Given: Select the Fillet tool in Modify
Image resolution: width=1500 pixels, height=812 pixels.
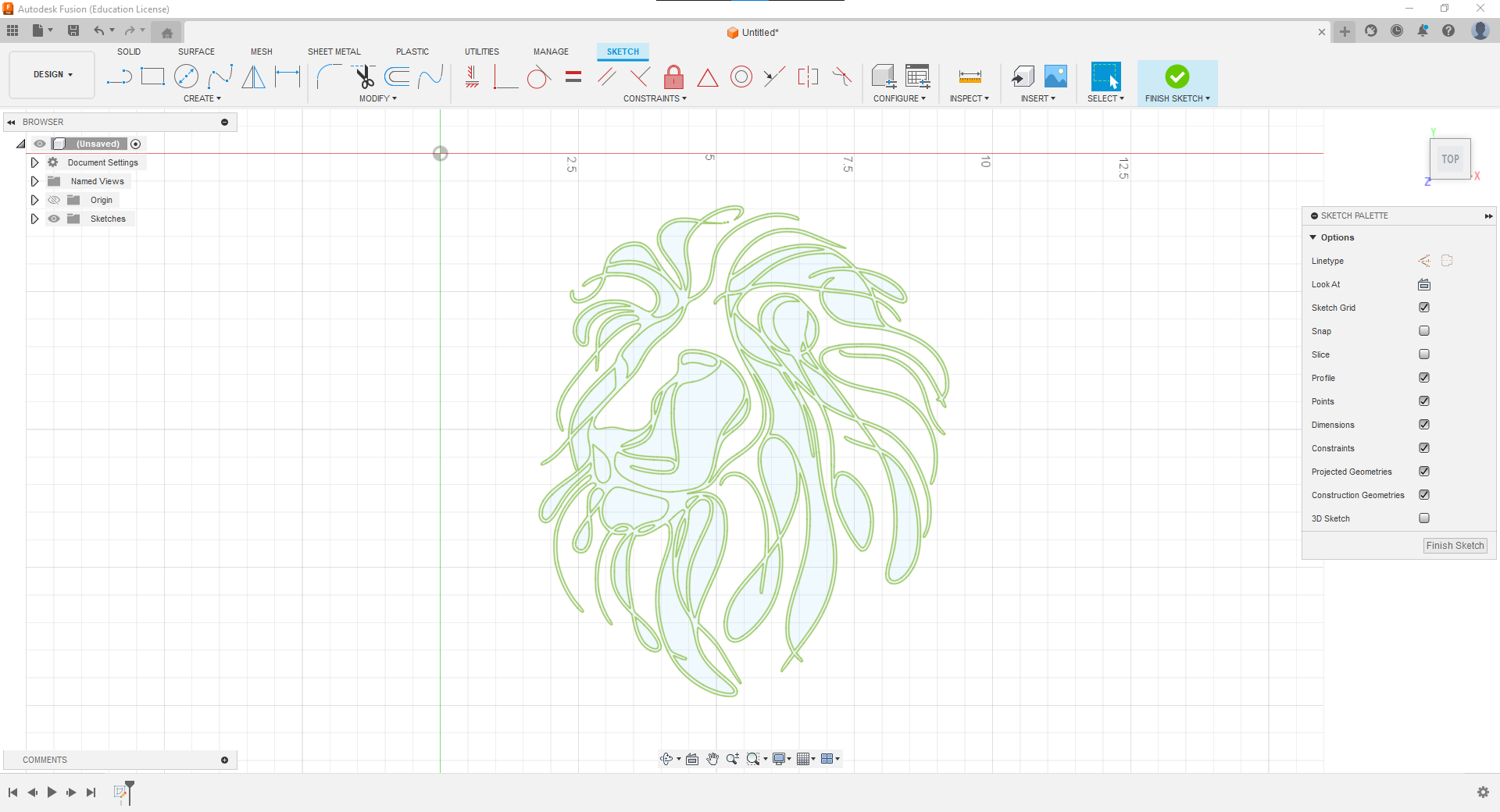Looking at the screenshot, I should (329, 77).
